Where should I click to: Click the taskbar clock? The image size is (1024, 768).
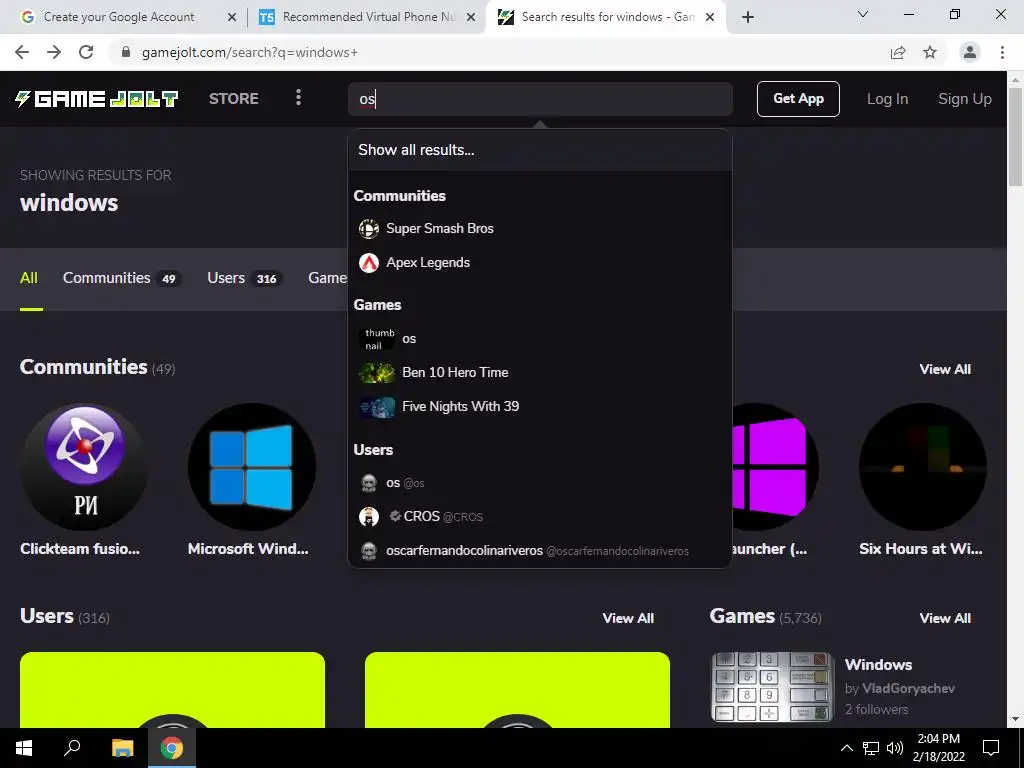point(938,748)
